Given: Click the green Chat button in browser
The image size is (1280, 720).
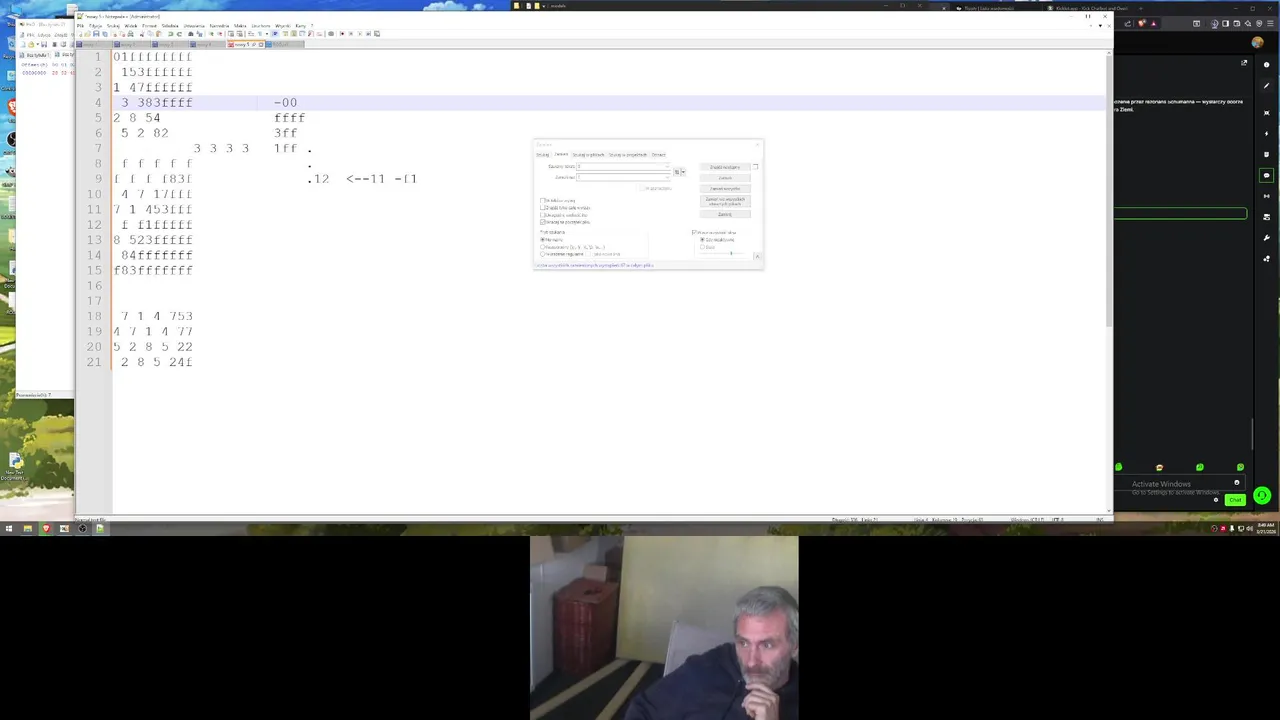Looking at the screenshot, I should click(x=1236, y=499).
